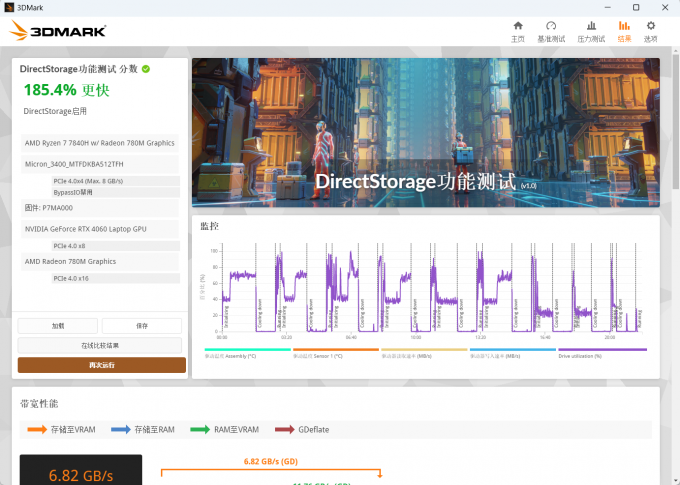
Task: Click the DirectStorage banner image
Action: click(x=425, y=132)
